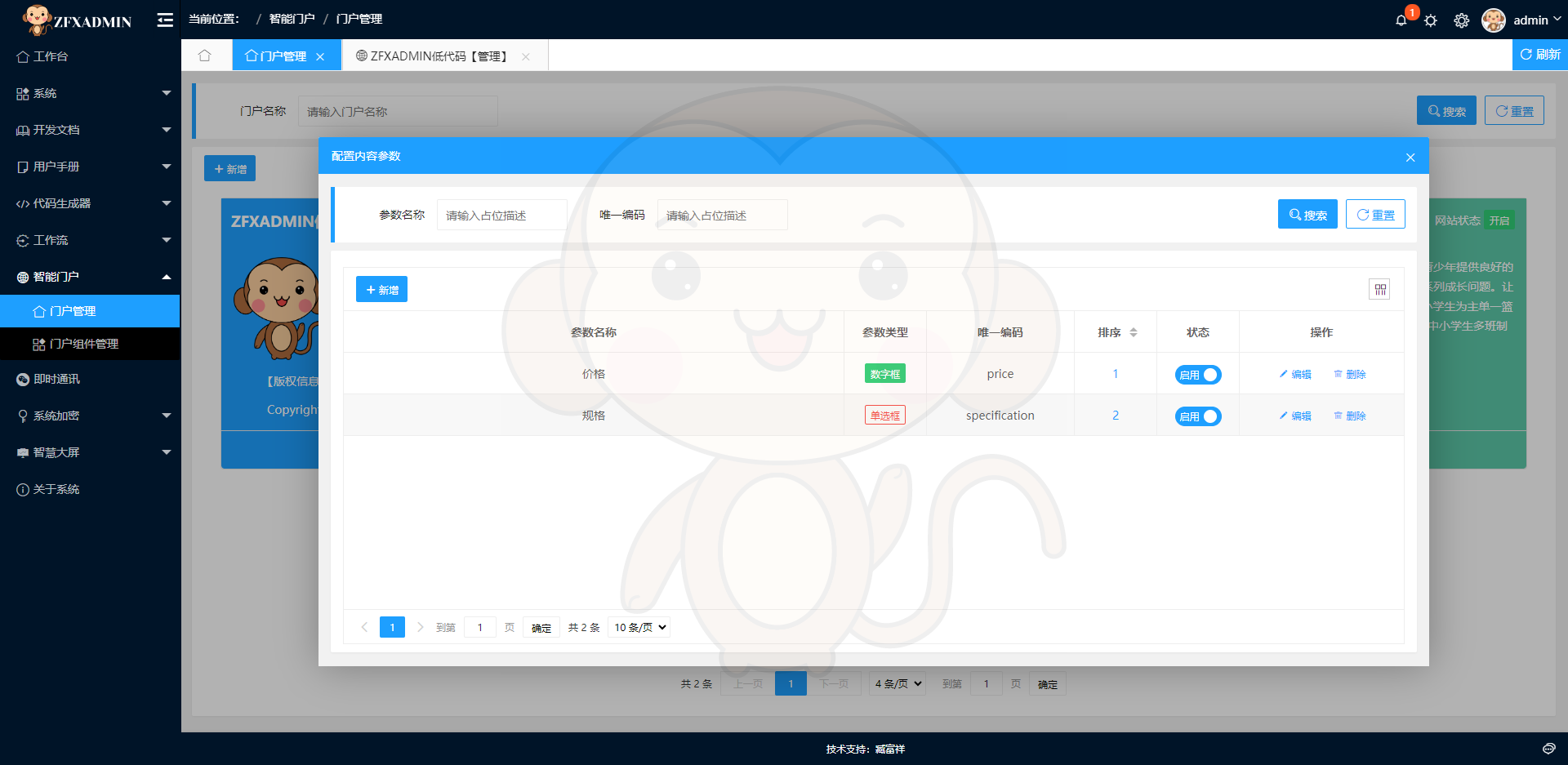
Task: Click the 开启 website status tag
Action: click(x=1499, y=220)
